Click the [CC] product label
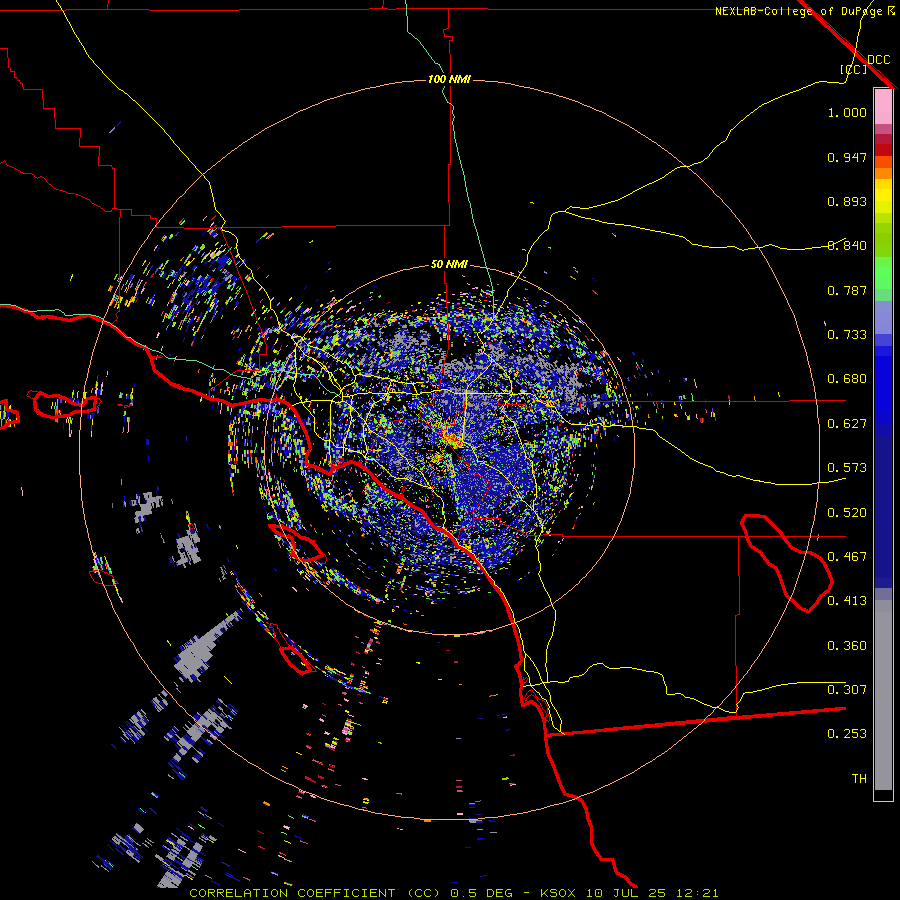The image size is (900, 900). click(854, 69)
